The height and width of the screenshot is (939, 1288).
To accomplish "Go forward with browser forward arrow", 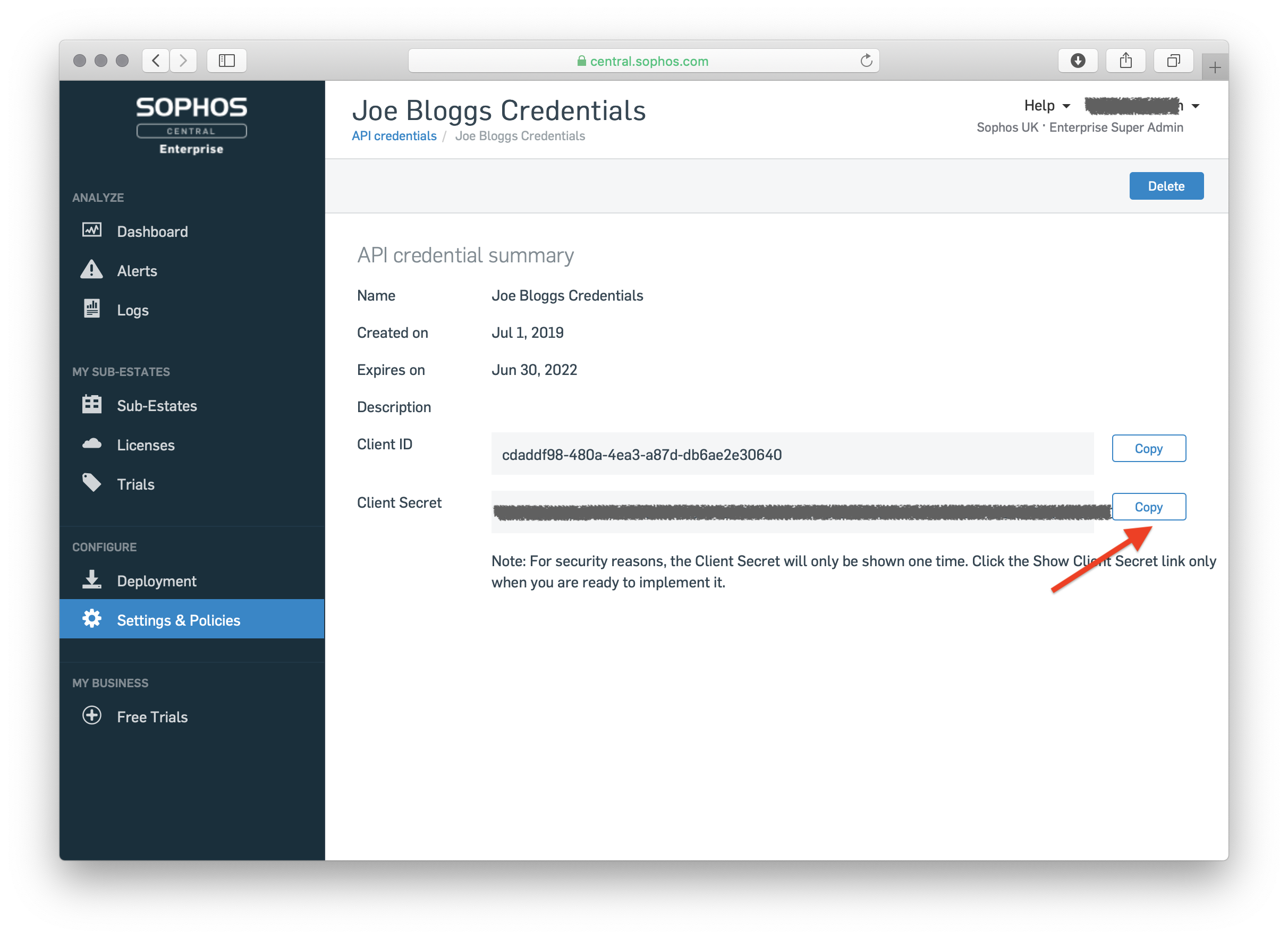I will (x=183, y=60).
